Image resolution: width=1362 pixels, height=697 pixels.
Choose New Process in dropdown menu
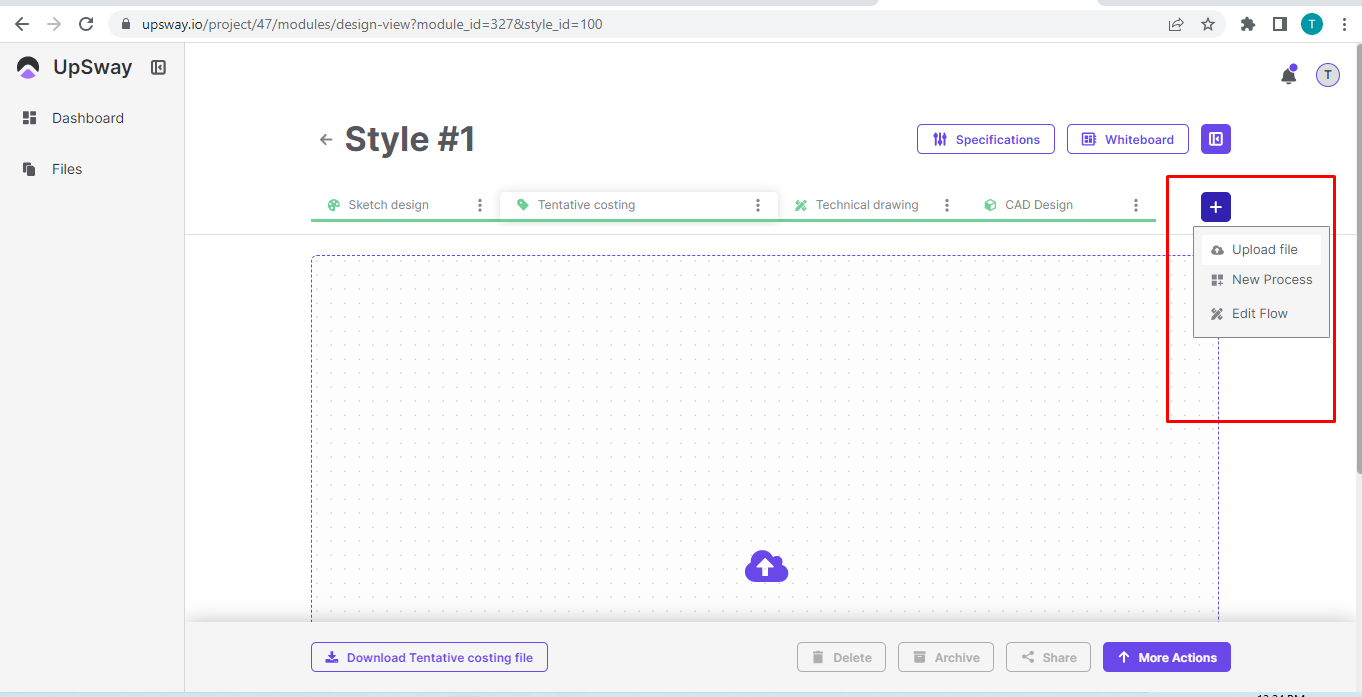point(1271,280)
